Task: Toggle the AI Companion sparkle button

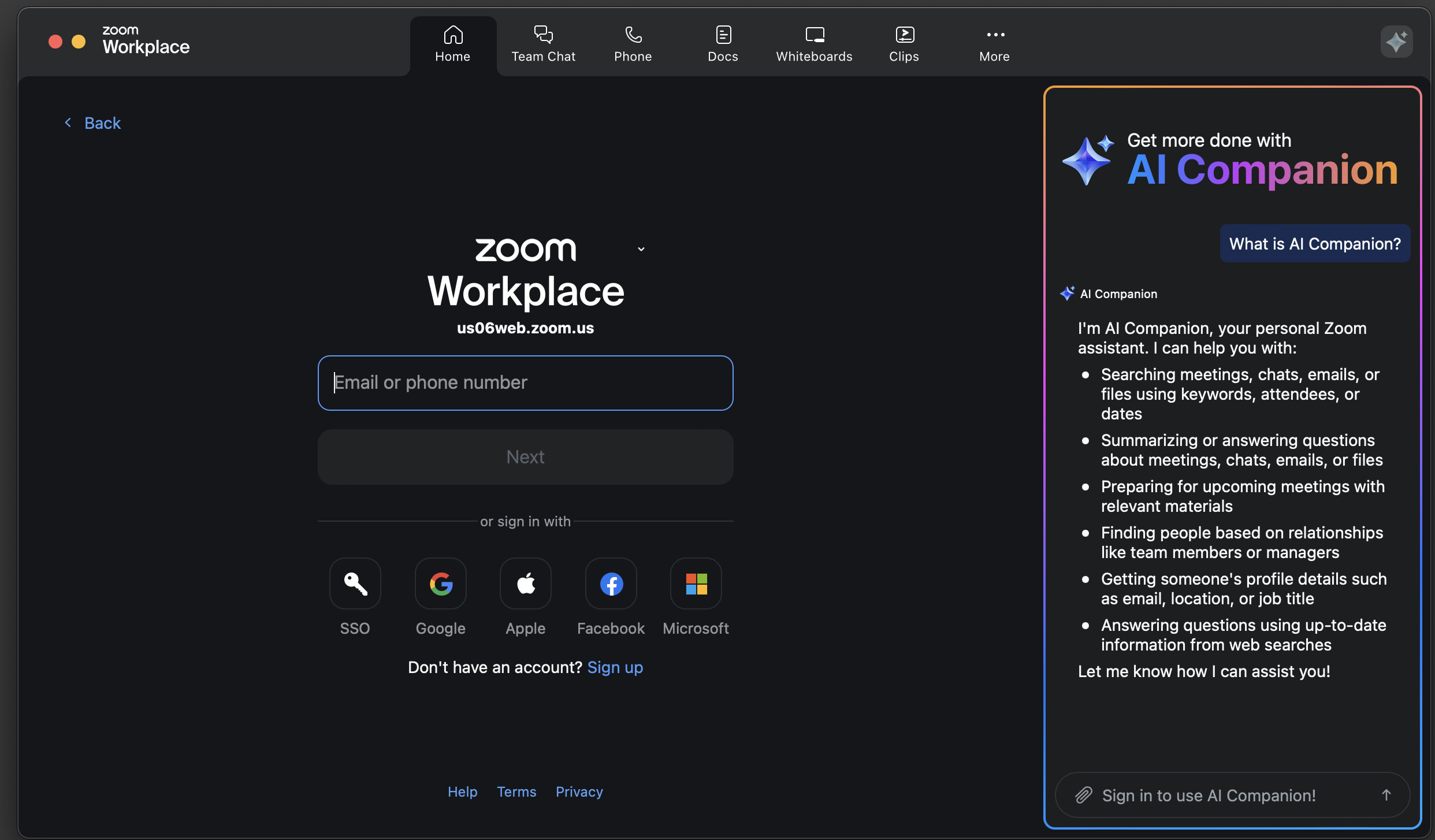Action: 1396,42
